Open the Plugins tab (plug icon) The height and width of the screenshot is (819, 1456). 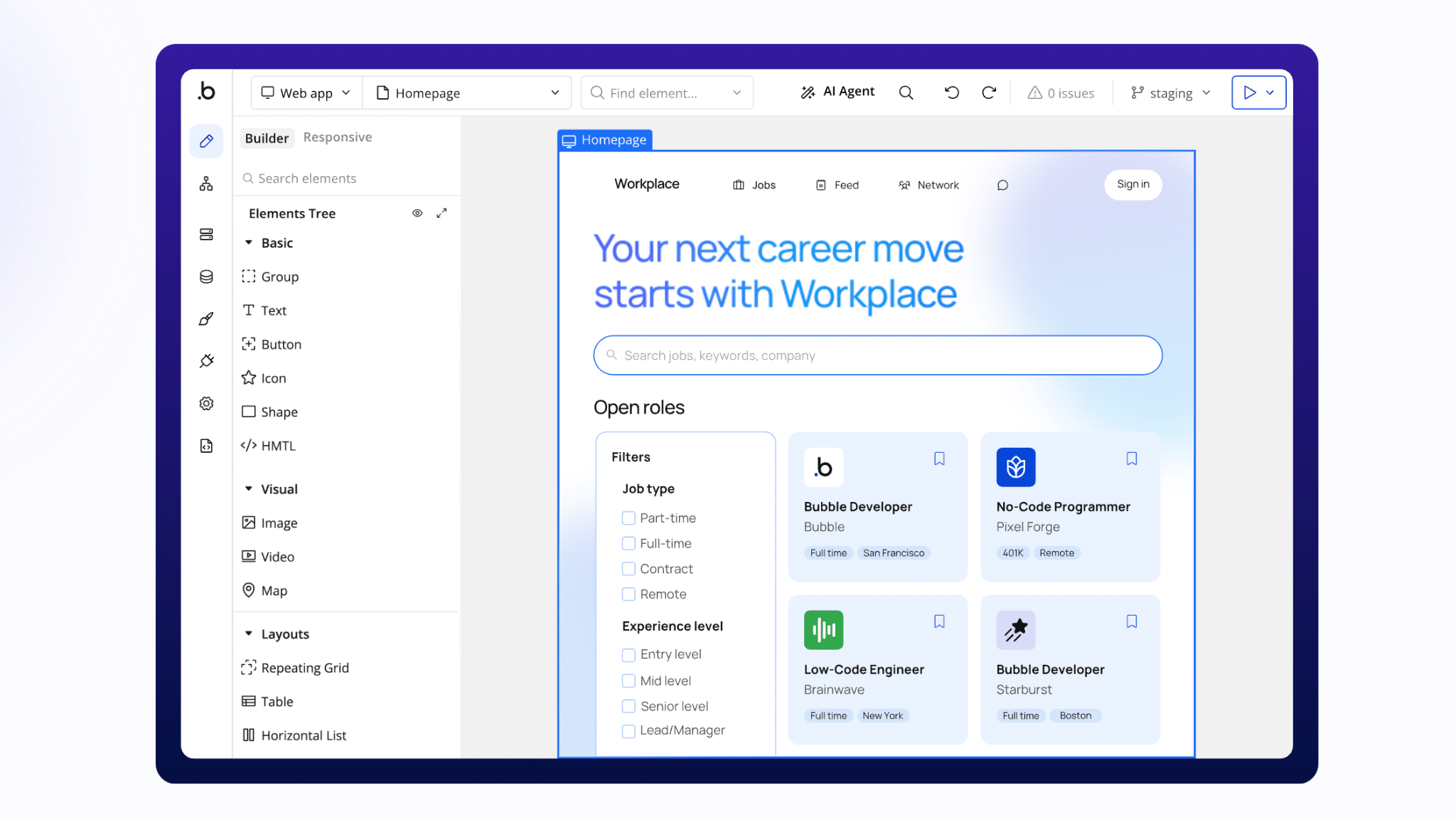(x=206, y=360)
